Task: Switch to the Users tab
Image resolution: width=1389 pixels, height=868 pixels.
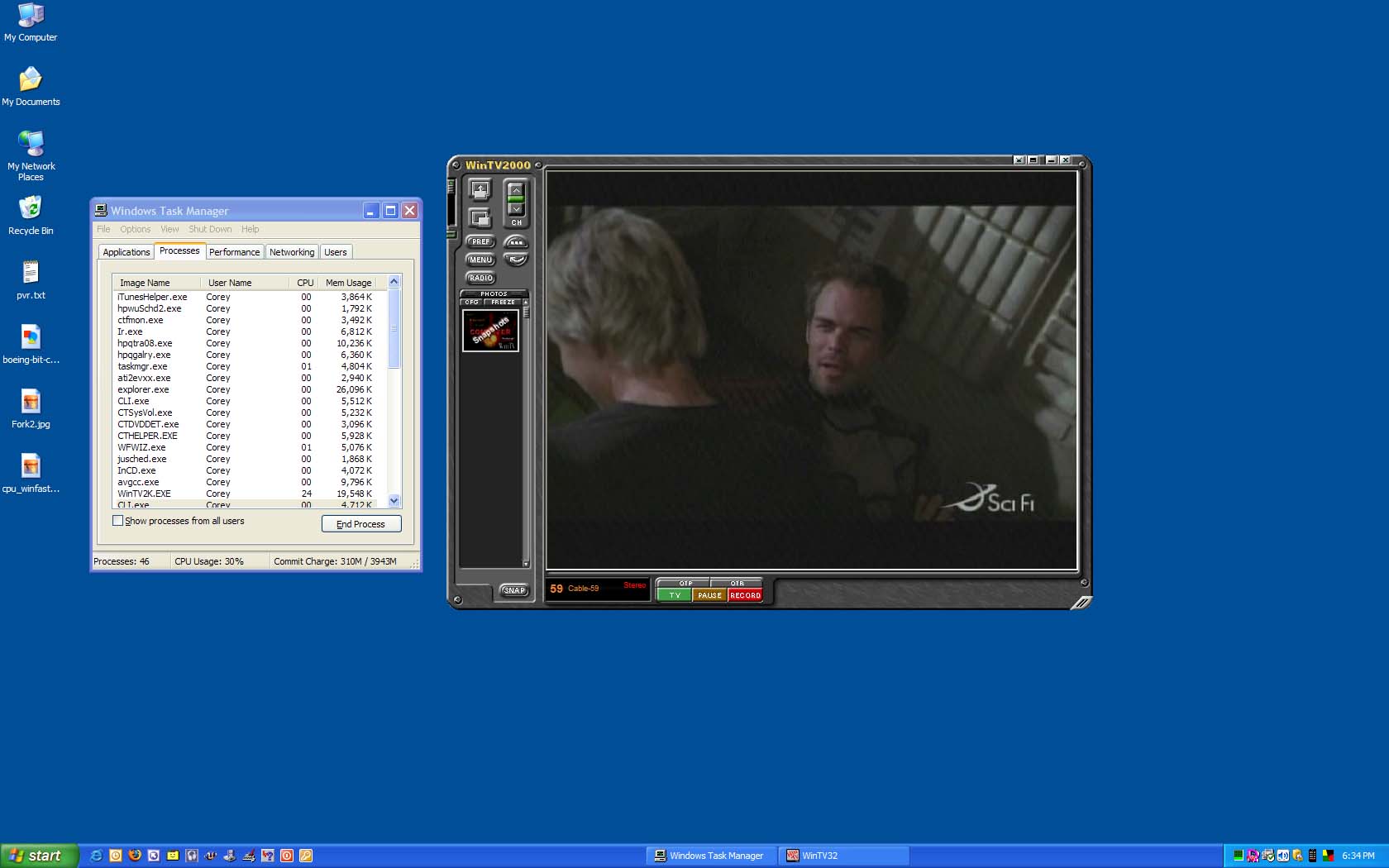Action: click(x=336, y=252)
